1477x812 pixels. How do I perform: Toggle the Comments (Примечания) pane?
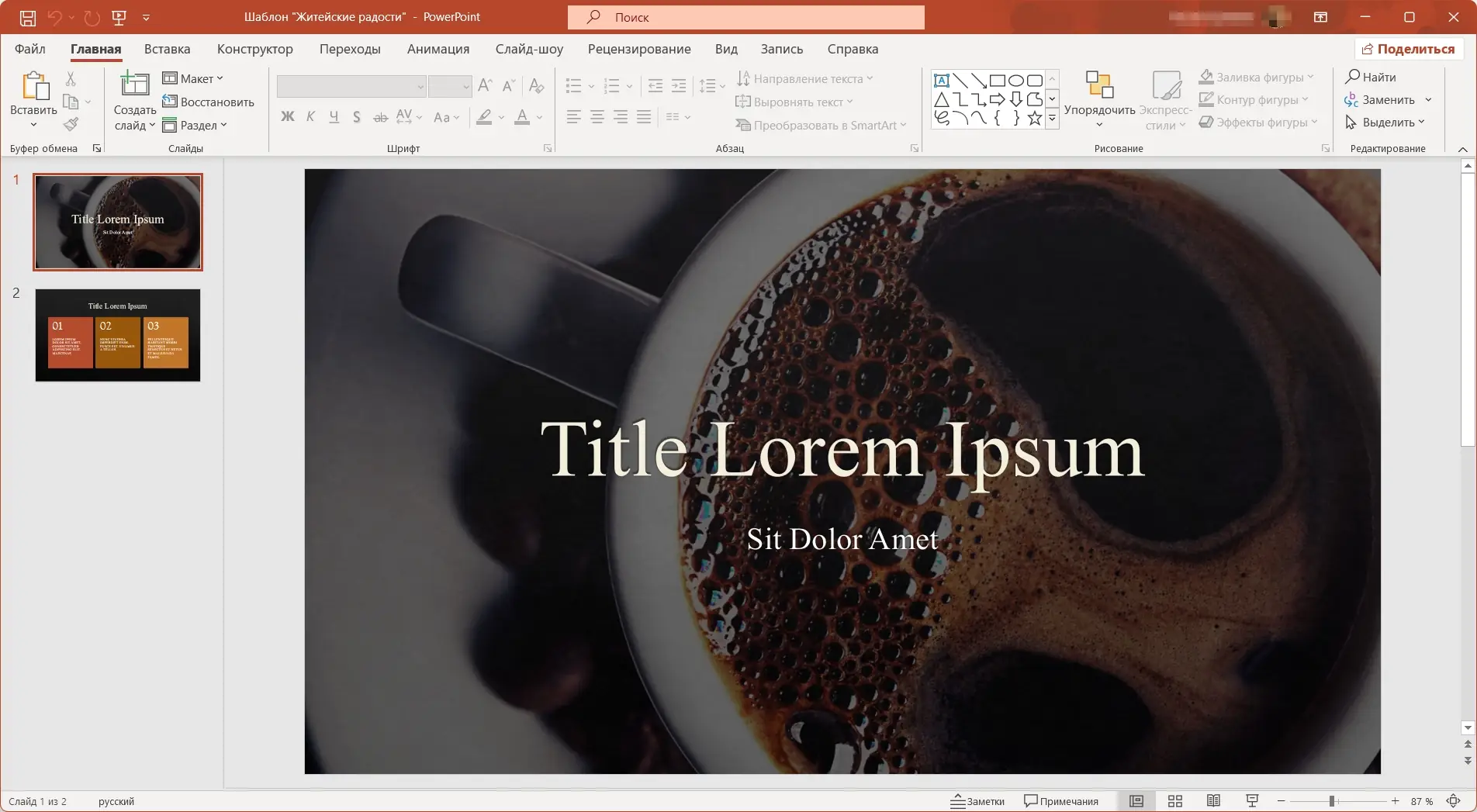1061,801
